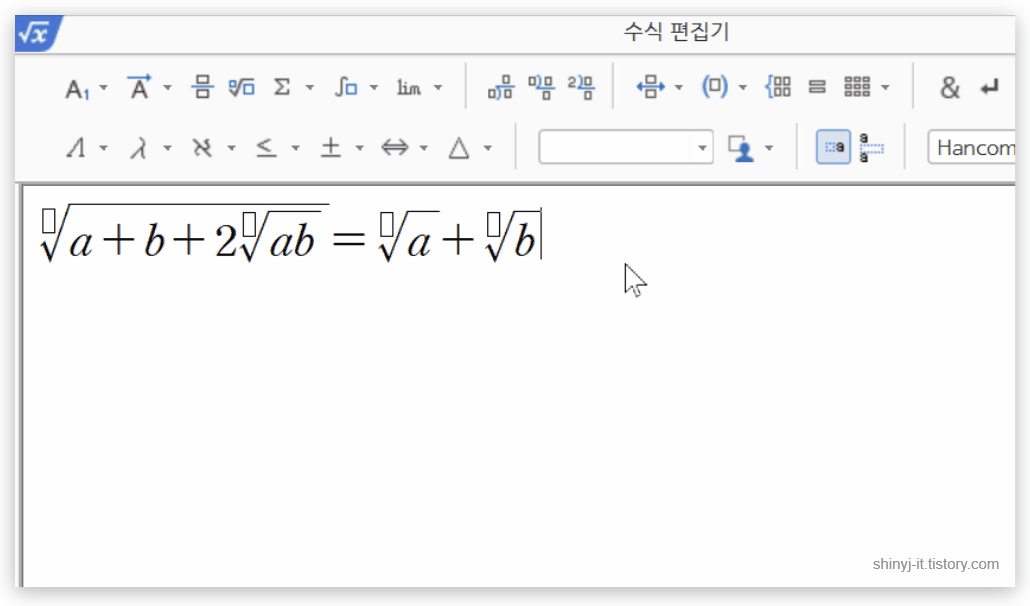The width and height of the screenshot is (1030, 606).
Task: Click the ⇔ double arrow symbols icon
Action: click(395, 148)
